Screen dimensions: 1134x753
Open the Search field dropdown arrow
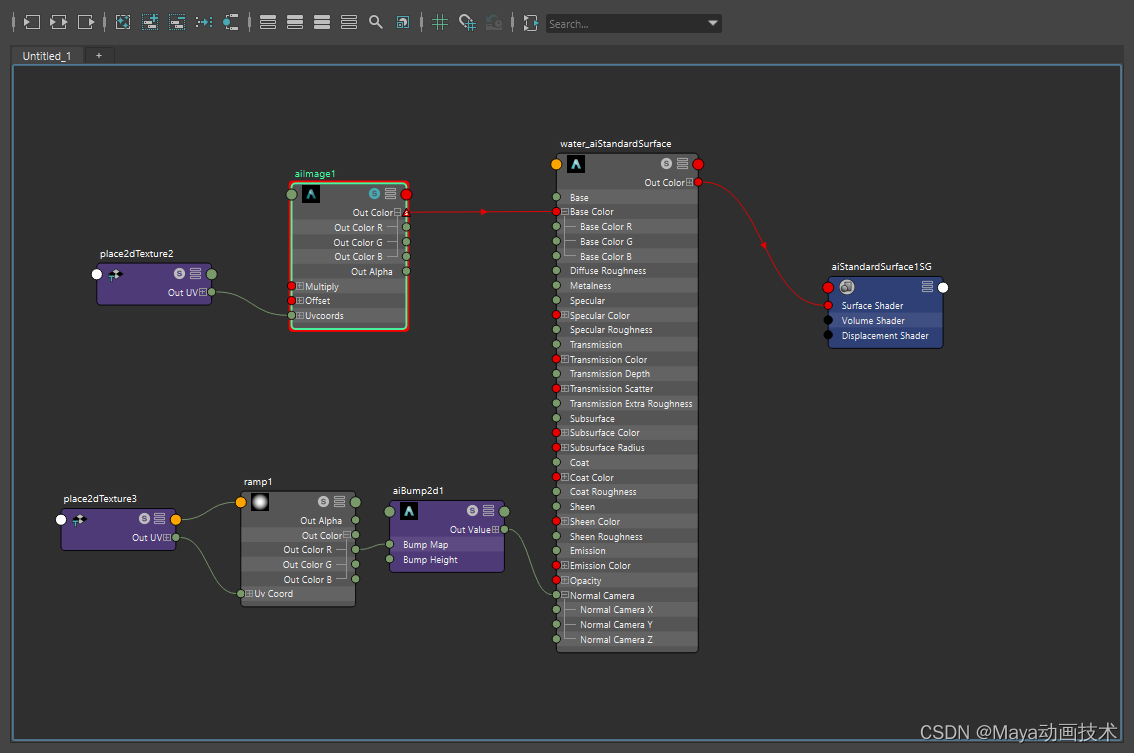(713, 23)
